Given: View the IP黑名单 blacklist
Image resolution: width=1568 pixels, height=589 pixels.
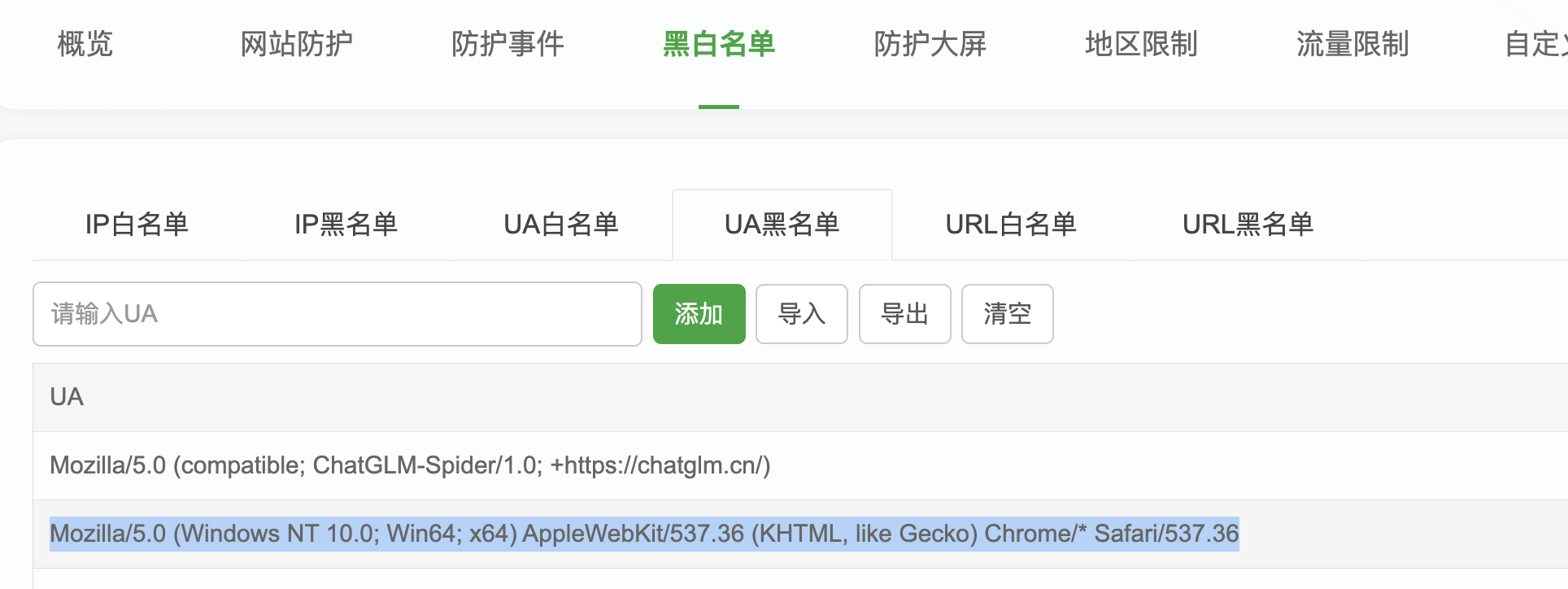Looking at the screenshot, I should coord(346,225).
